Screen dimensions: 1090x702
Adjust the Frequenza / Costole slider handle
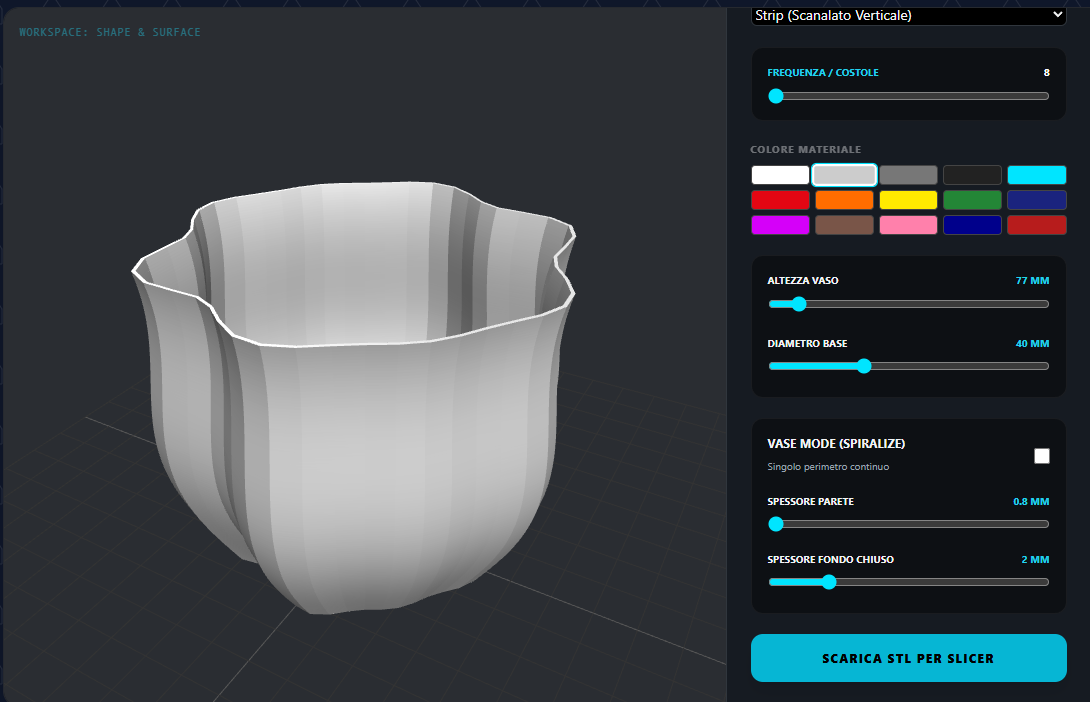click(776, 96)
